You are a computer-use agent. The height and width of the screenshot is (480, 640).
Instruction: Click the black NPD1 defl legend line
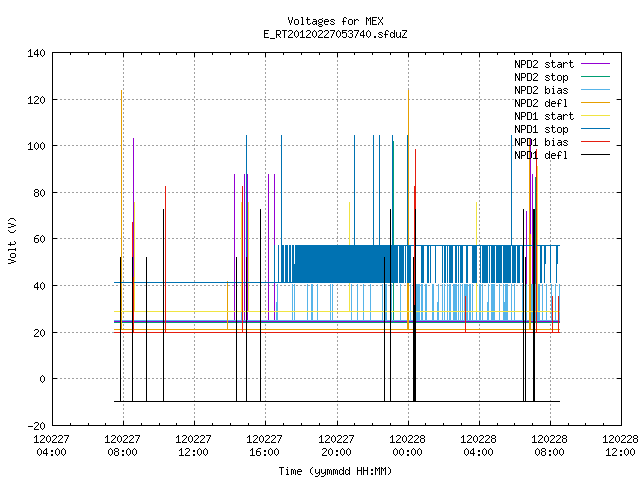click(595, 155)
